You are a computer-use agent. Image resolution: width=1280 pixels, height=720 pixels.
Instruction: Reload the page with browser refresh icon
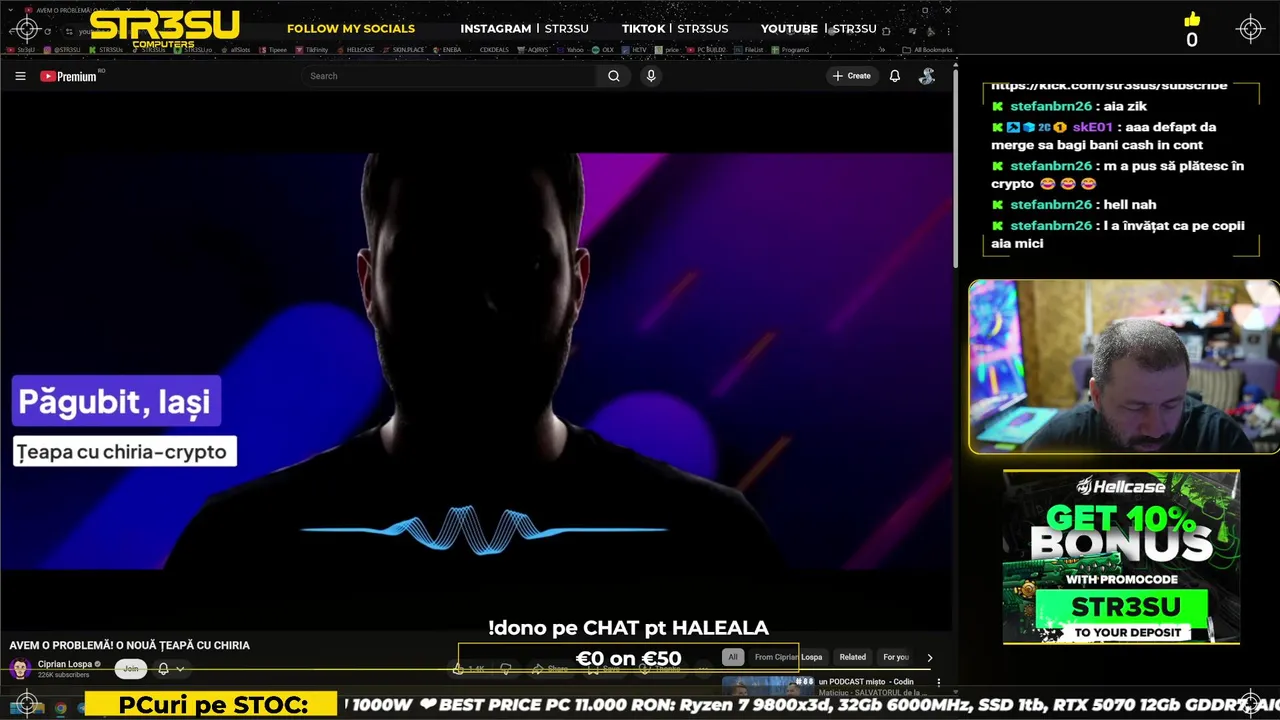47,31
